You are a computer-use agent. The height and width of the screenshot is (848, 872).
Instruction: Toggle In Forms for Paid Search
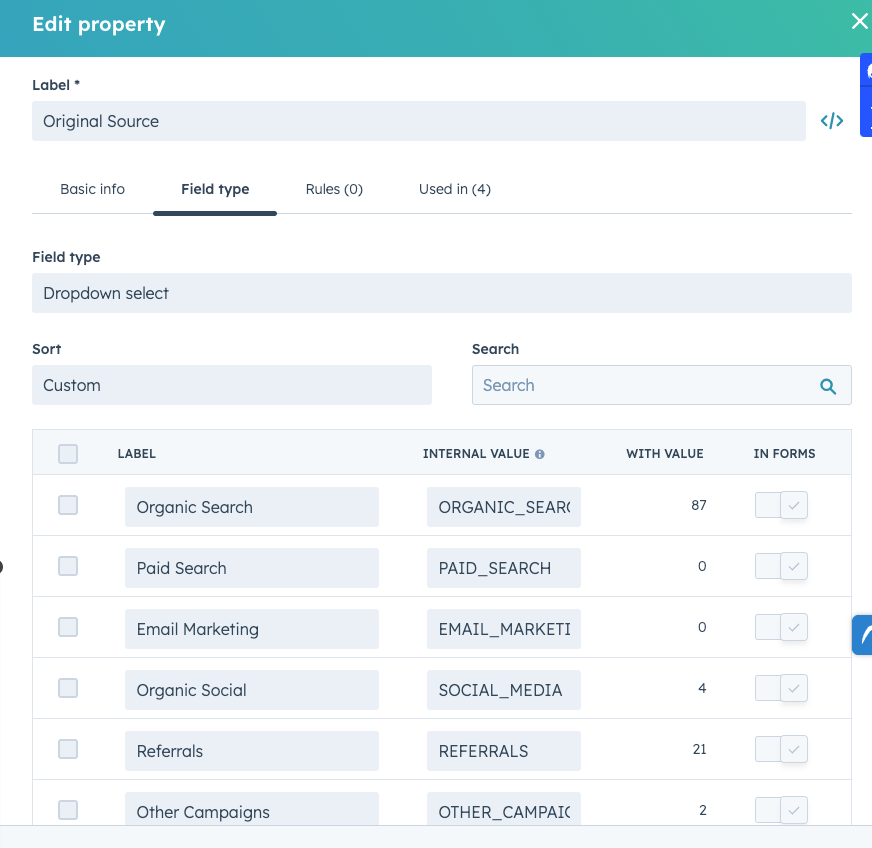click(x=781, y=566)
